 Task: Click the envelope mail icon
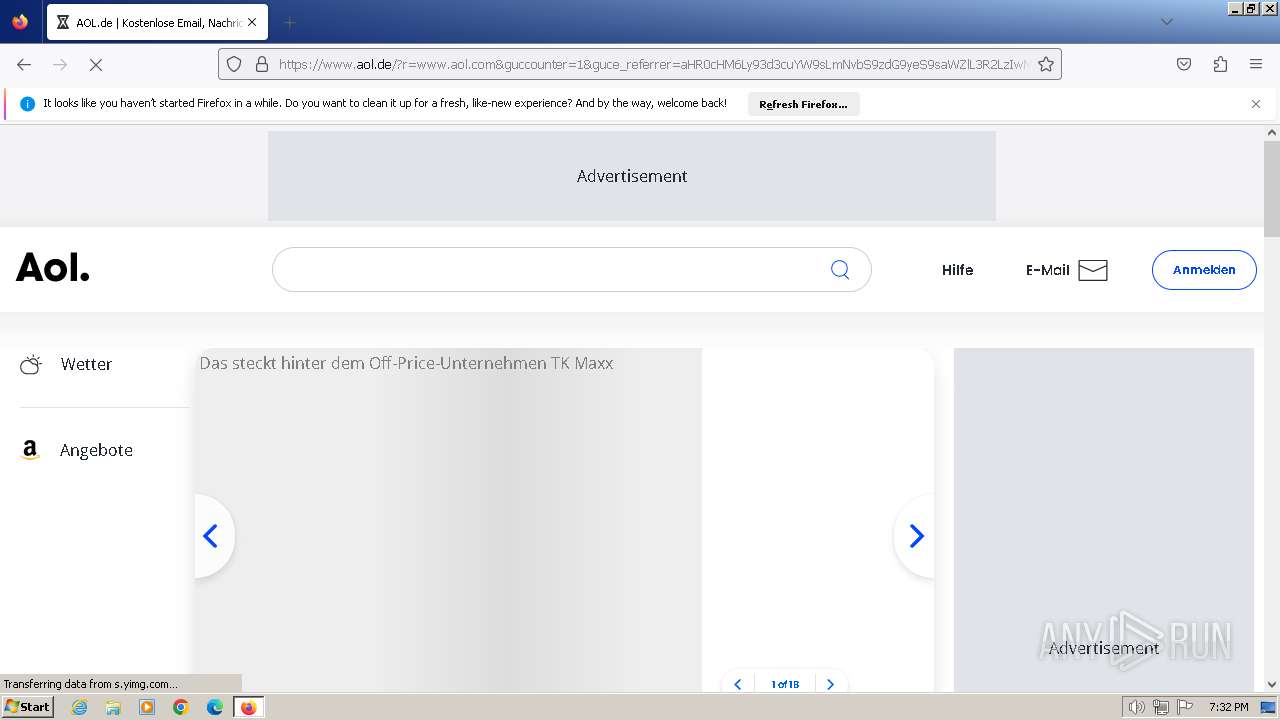pyautogui.click(x=1093, y=270)
